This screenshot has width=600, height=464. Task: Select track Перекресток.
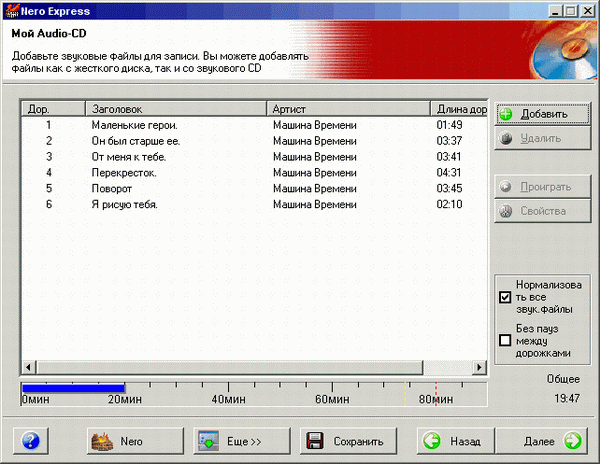pyautogui.click(x=124, y=173)
